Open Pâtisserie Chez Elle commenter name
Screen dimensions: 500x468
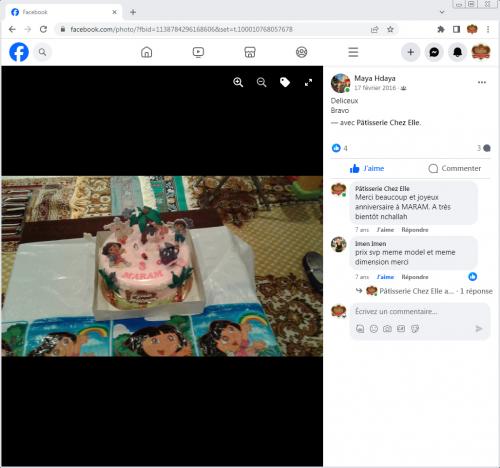[x=382, y=189]
